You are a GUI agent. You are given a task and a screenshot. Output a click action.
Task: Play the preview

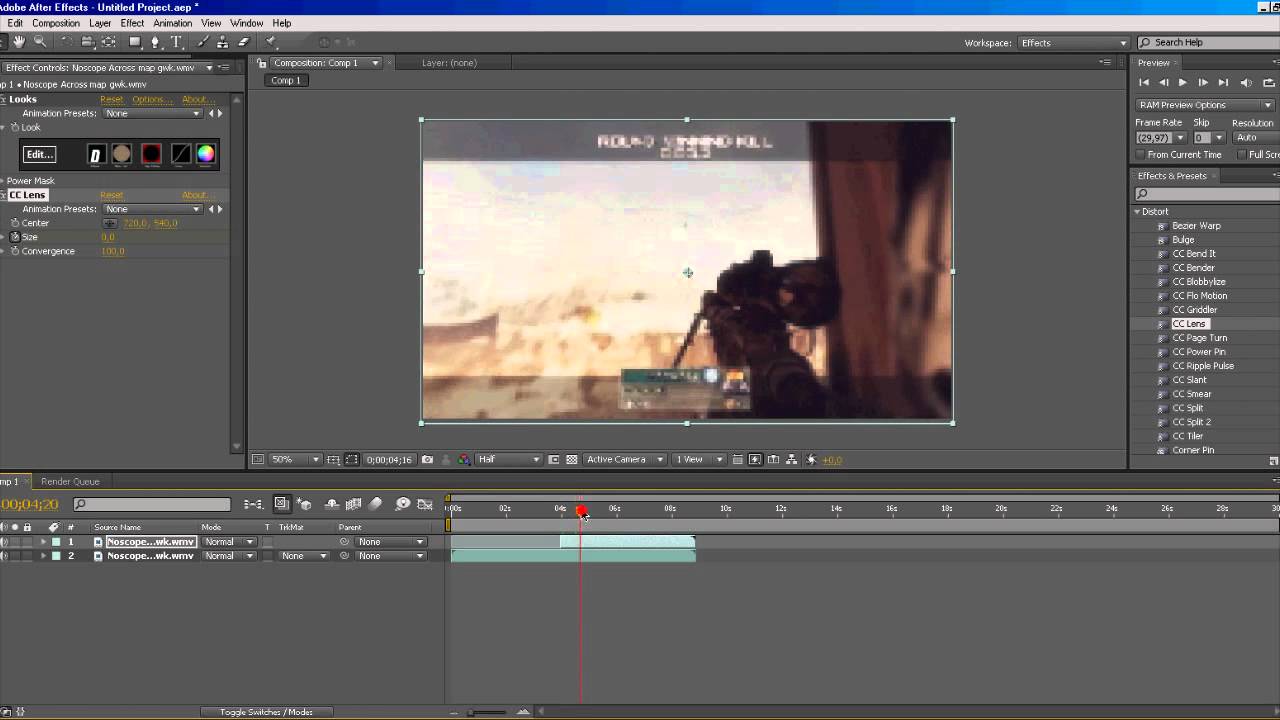(x=1183, y=83)
